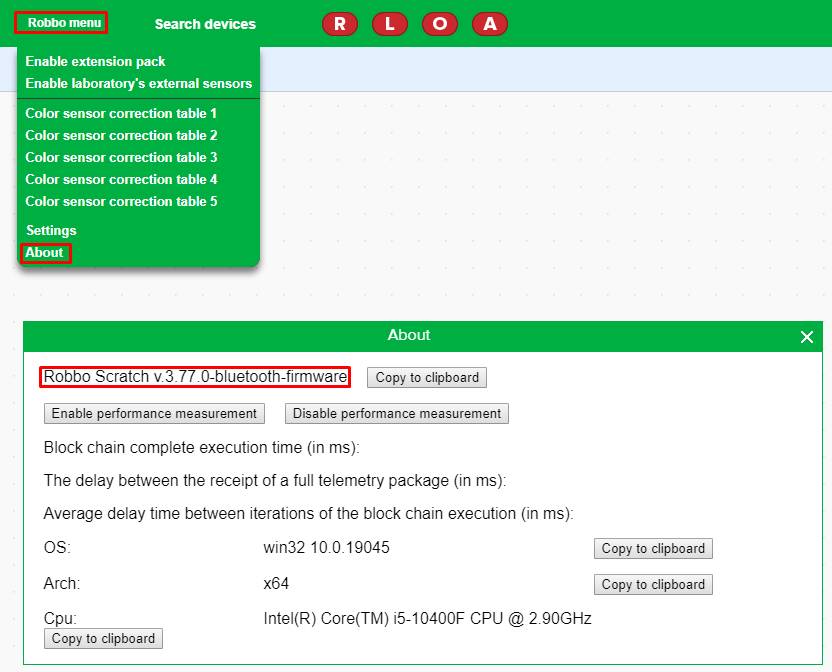Click the Block chain complete execution time line
Viewport: 832px width, 672px height.
202,447
